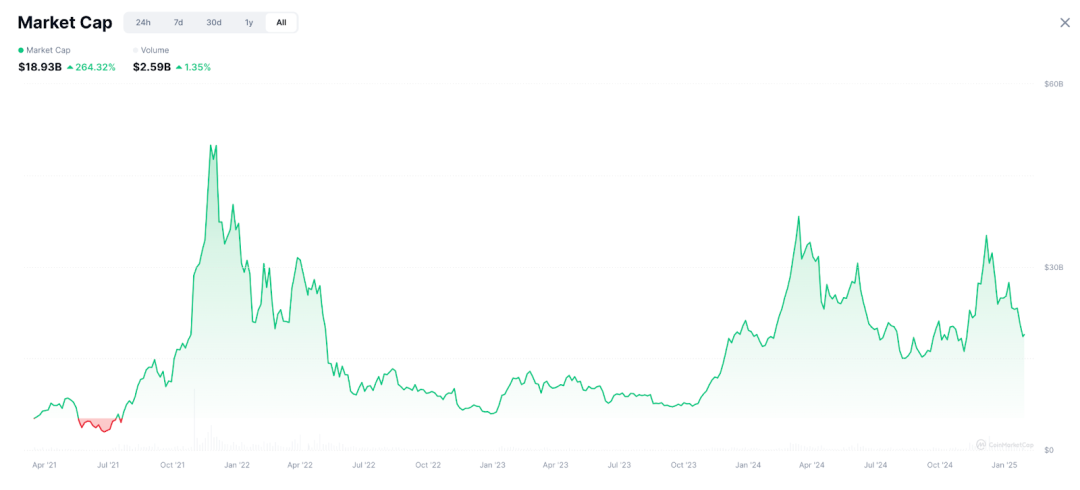Choose the 1y time range tab
This screenshot has width=1080, height=490.
[x=249, y=22]
